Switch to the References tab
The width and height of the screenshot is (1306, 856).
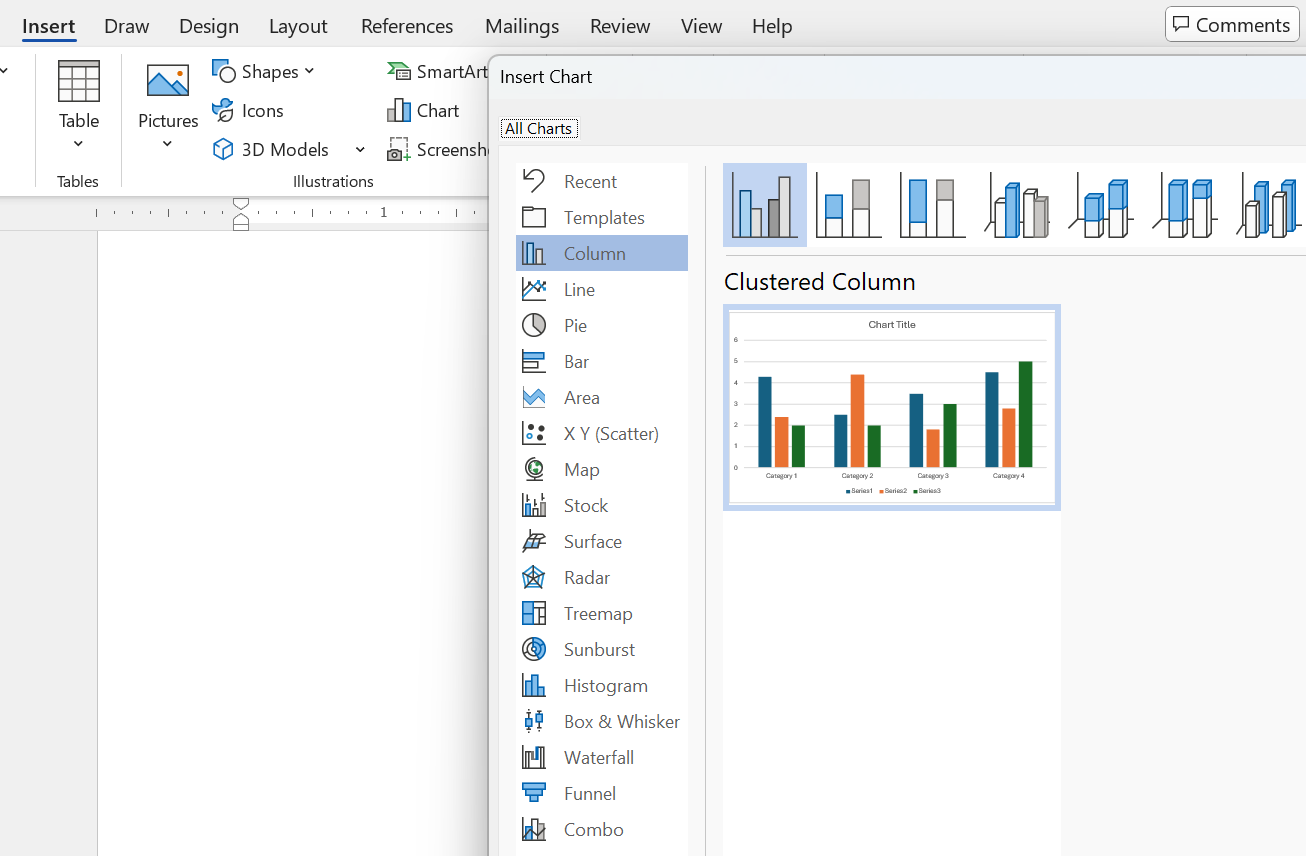pos(407,26)
